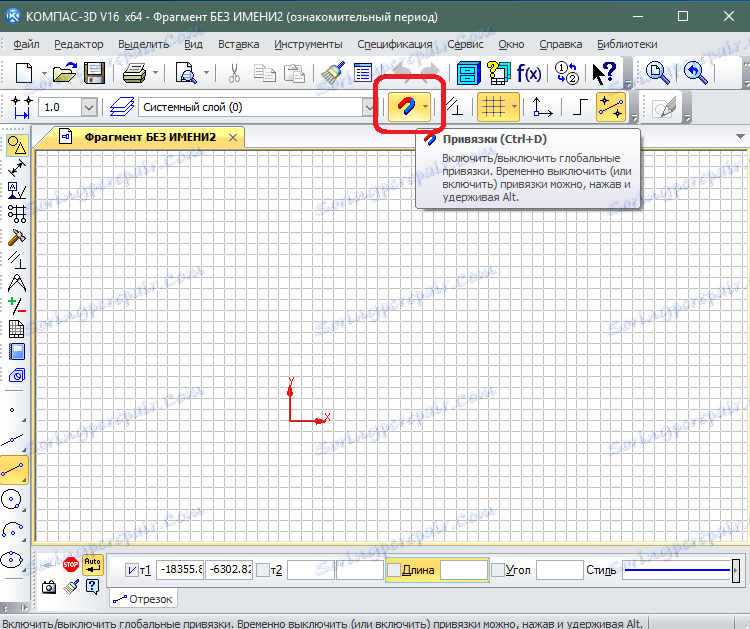Click the parametric mode icon left of the grid button
The width and height of the screenshot is (750, 629).
pyautogui.click(x=454, y=106)
